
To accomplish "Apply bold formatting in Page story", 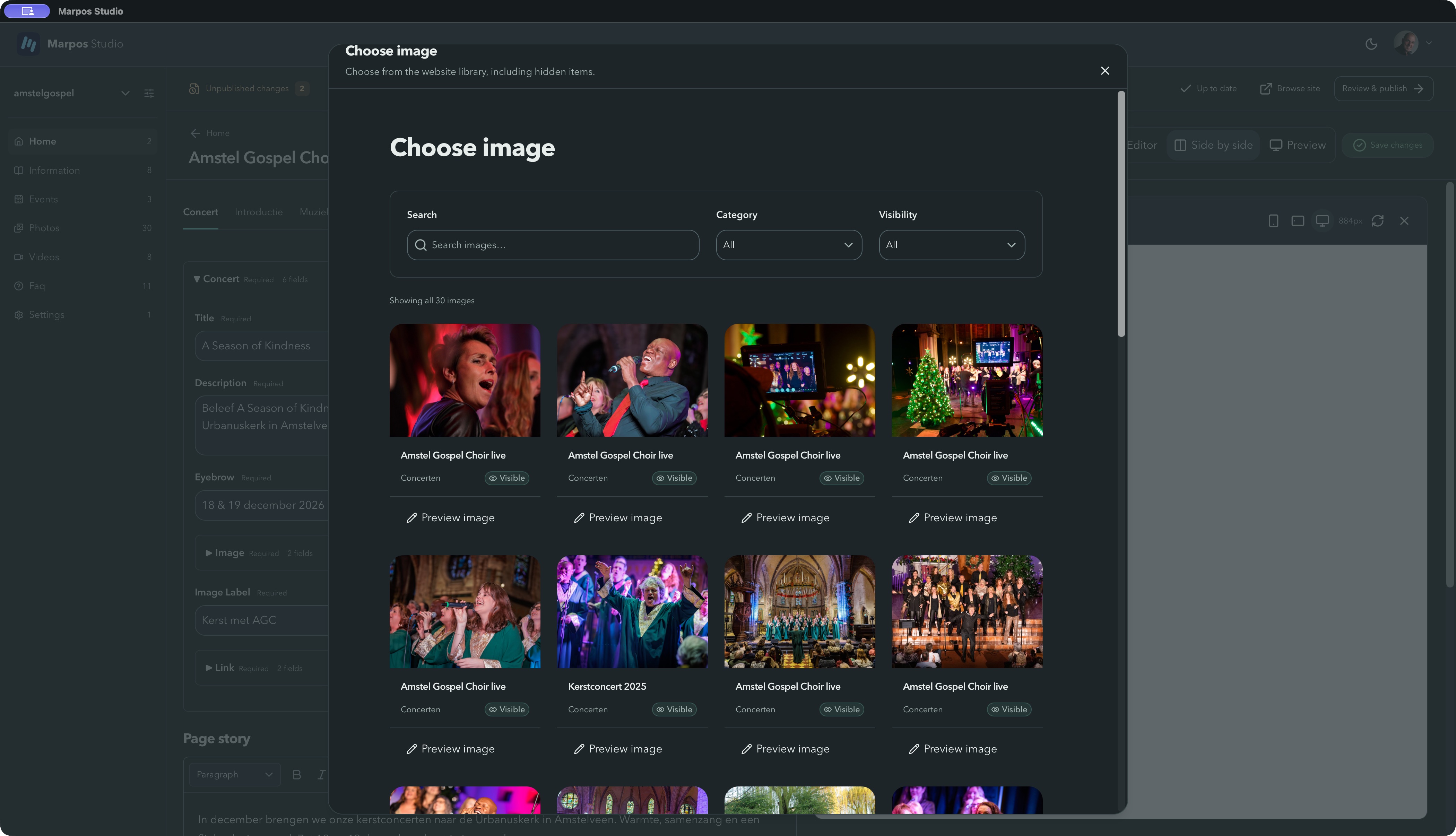I will (297, 775).
